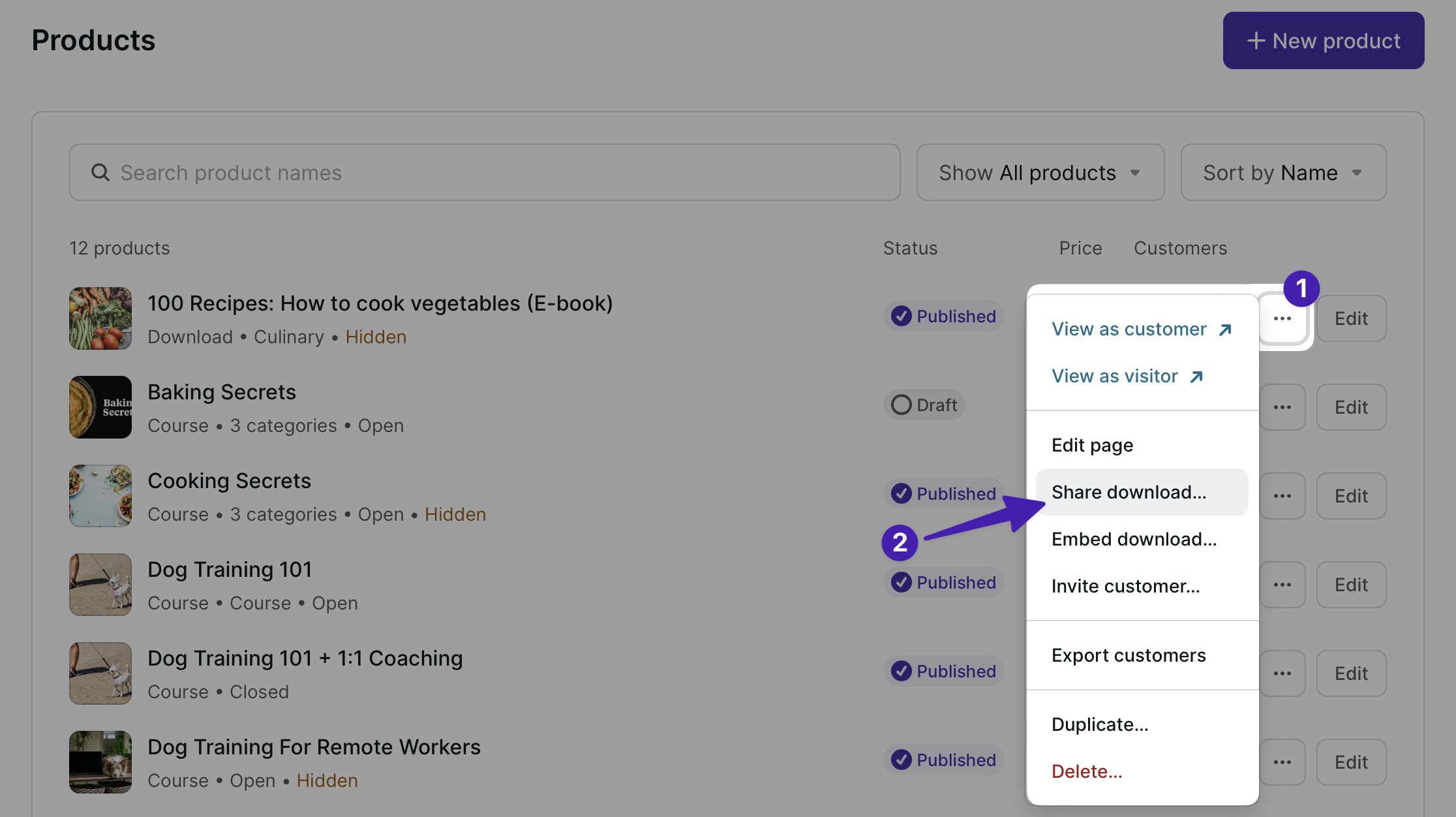The image size is (1456, 817).
Task: Select Invite customer... menu entry
Action: 1125,586
